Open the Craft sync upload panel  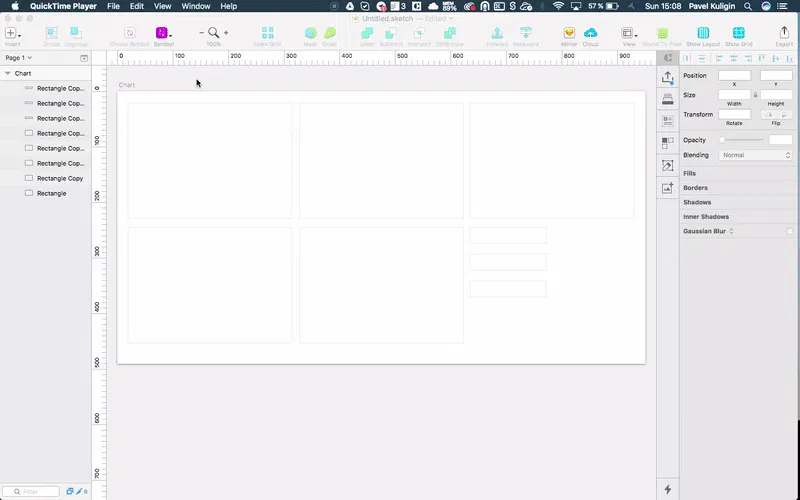pyautogui.click(x=668, y=78)
